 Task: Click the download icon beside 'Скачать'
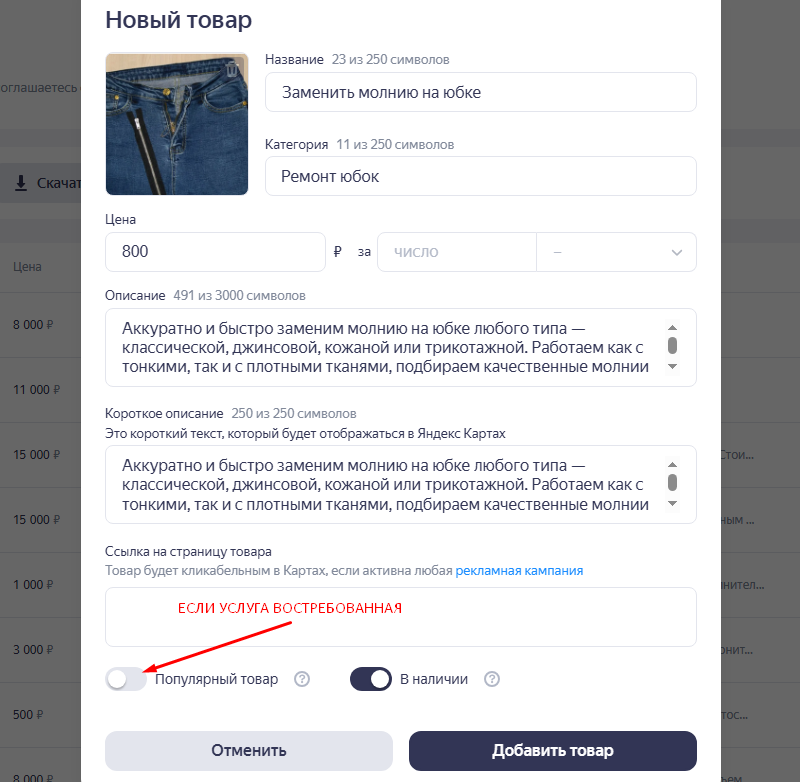[x=20, y=183]
